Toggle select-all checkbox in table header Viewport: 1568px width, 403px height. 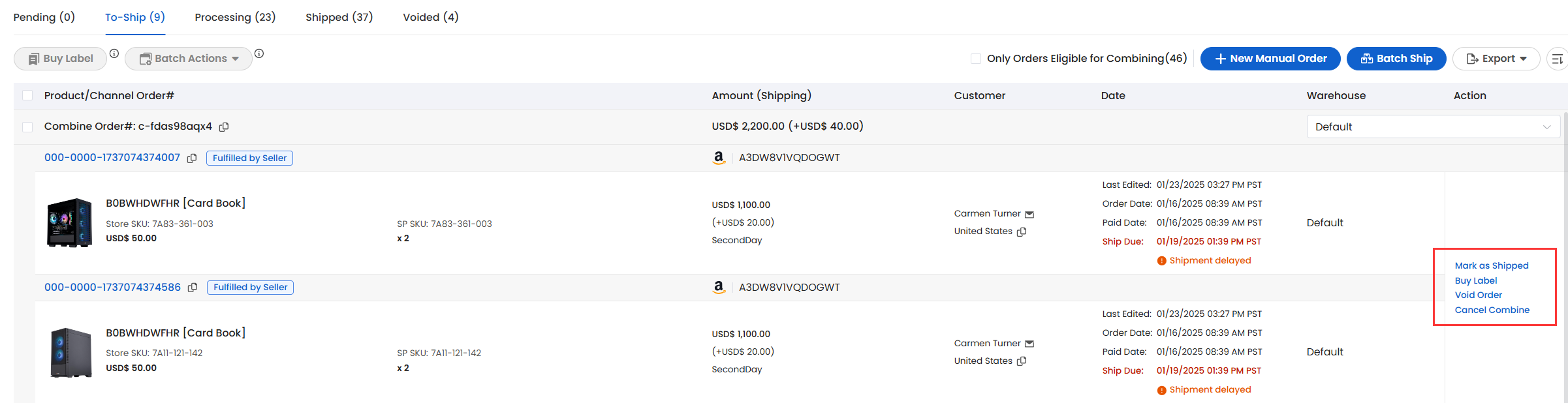(x=27, y=95)
